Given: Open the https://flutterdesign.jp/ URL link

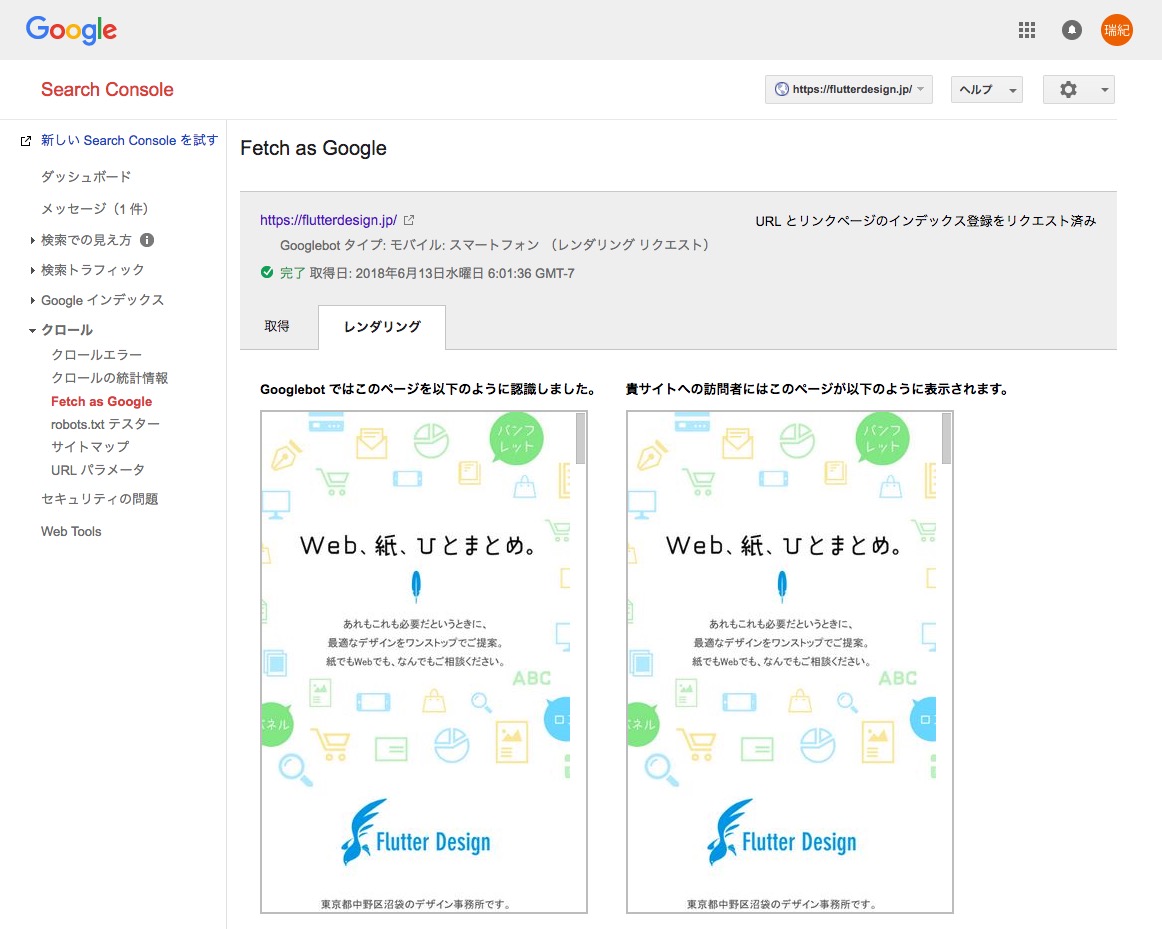Looking at the screenshot, I should [x=328, y=220].
